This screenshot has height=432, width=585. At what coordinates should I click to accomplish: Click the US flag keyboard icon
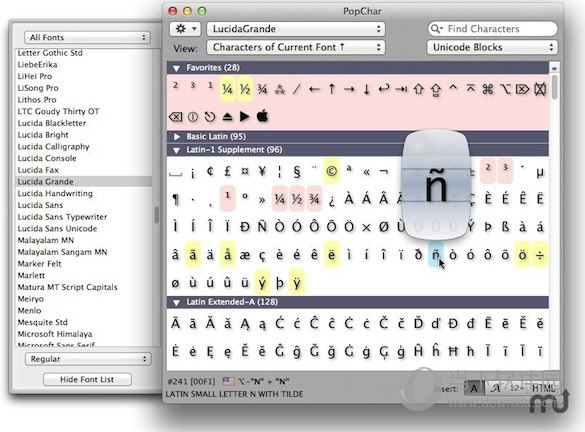(228, 381)
